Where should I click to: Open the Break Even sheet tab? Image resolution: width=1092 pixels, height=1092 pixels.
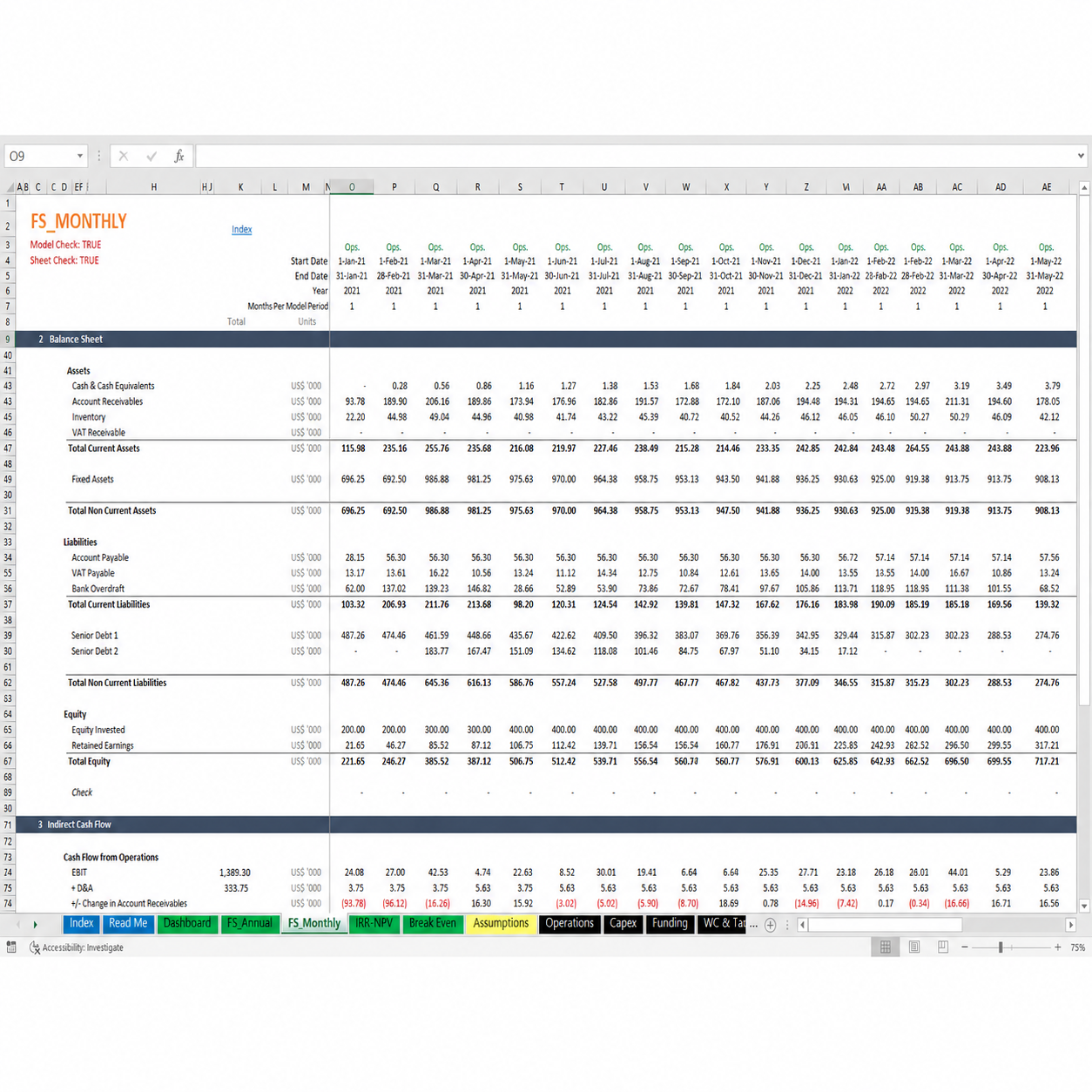433,924
